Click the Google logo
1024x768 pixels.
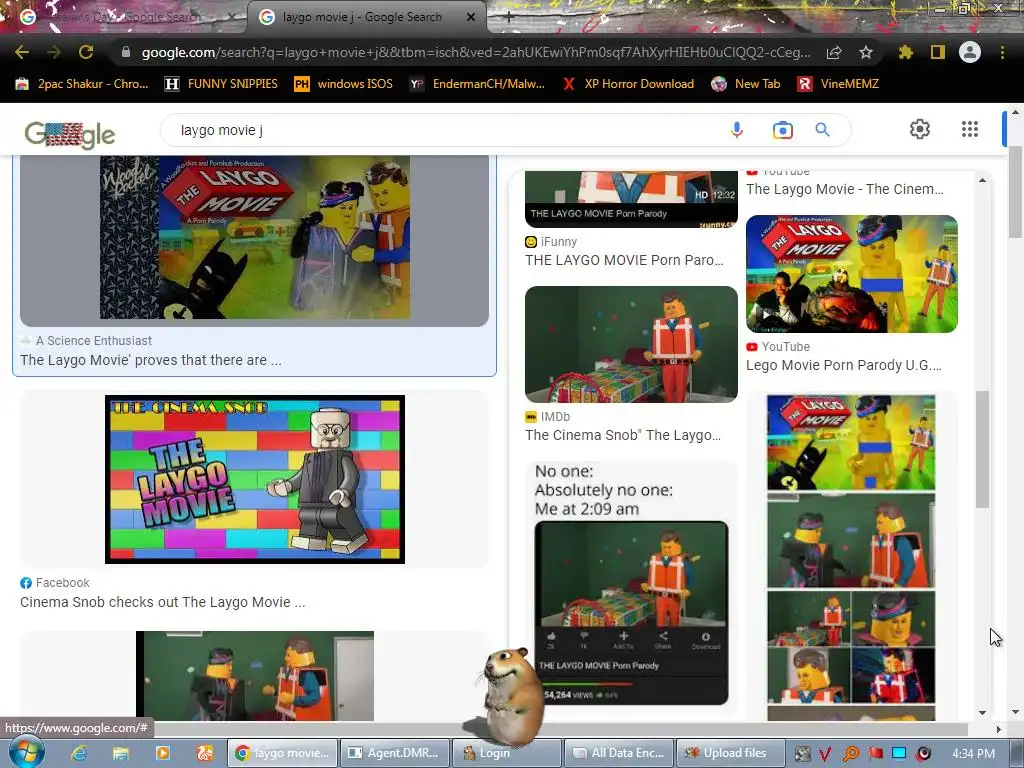[x=70, y=135]
